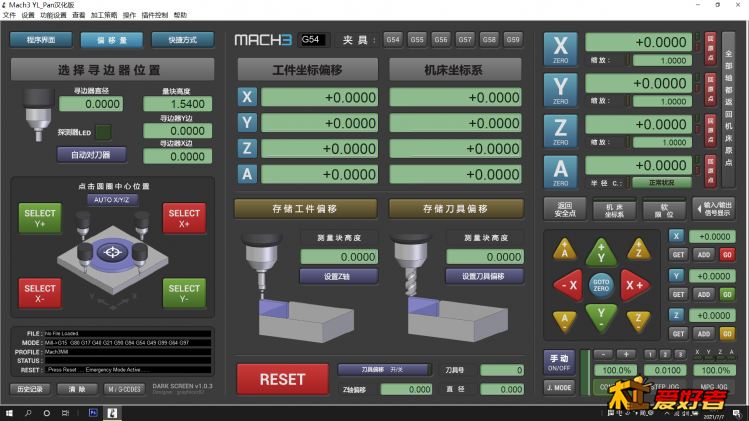Expand 输入/输出信号显示 panel

coord(714,209)
